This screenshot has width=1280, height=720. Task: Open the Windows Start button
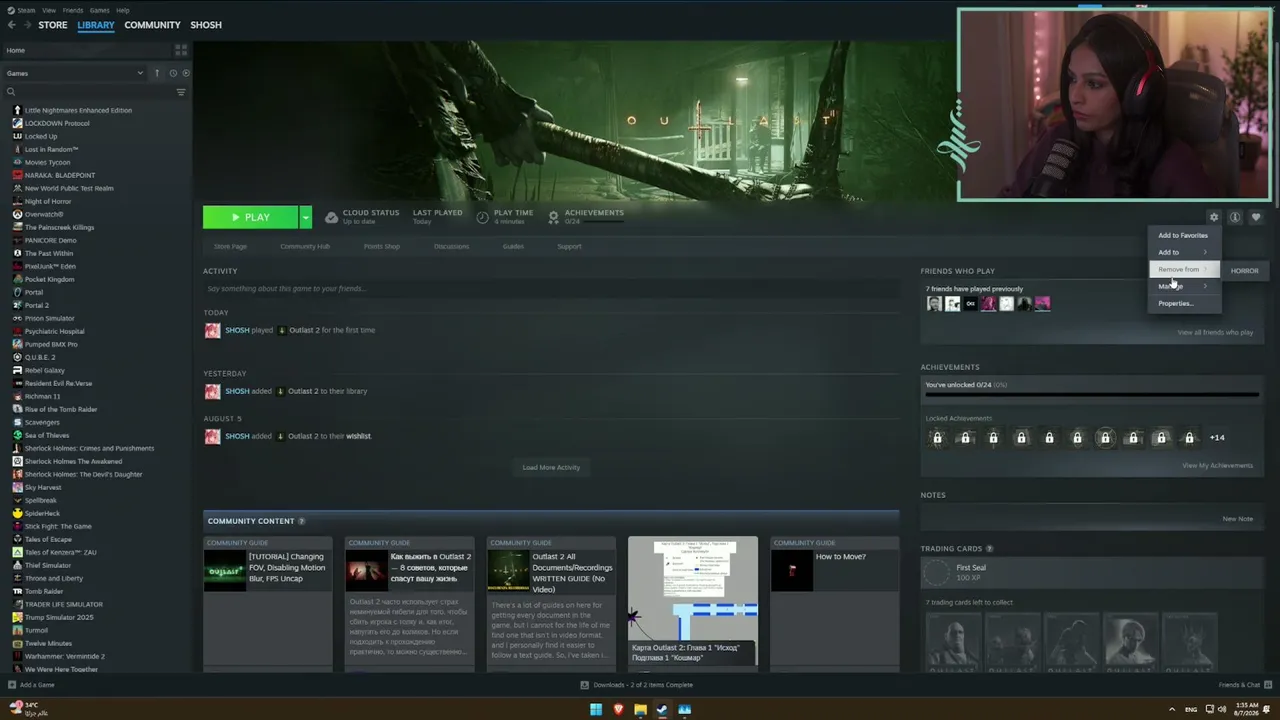596,710
